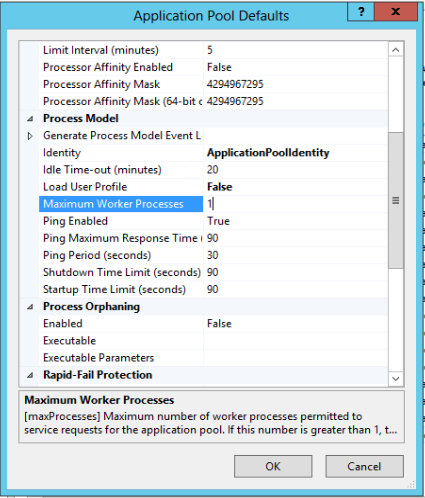Viewport: 425px width, 498px height.
Task: Click the Cancel button
Action: (364, 466)
